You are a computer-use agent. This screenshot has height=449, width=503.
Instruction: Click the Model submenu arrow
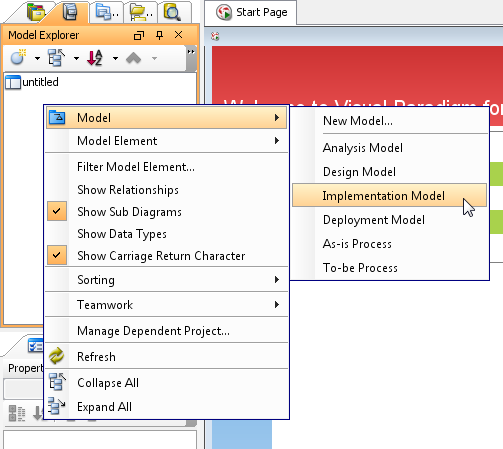pos(277,117)
